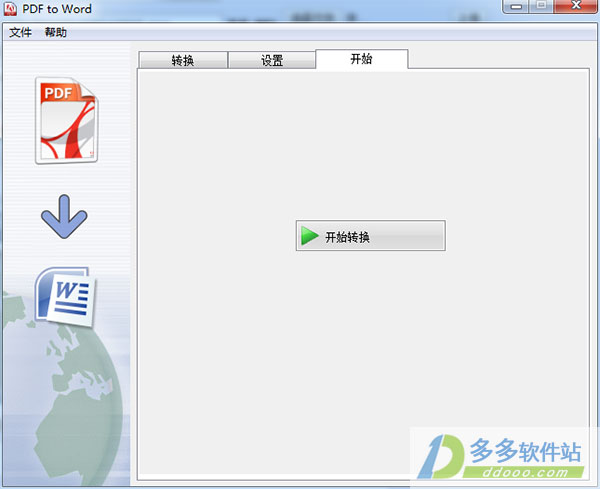600x489 pixels.
Task: Open the 帮助 menu
Action: tap(56, 32)
